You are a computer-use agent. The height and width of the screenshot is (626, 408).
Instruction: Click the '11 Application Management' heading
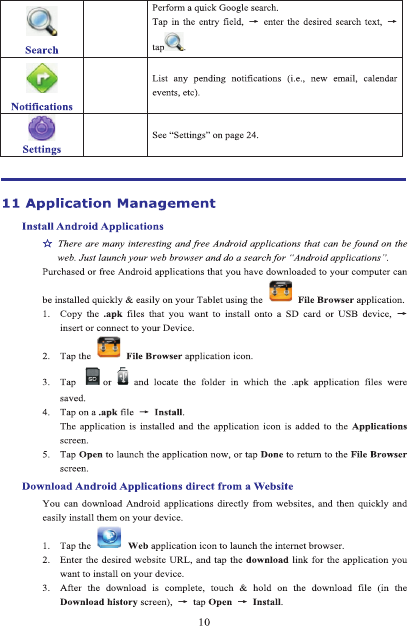pyautogui.click(x=109, y=203)
